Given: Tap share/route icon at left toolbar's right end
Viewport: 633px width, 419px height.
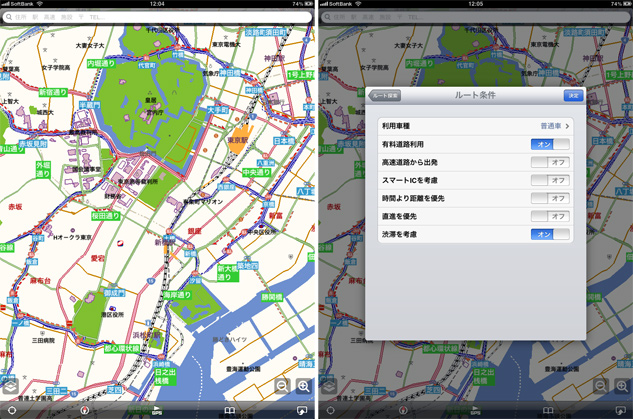Looking at the screenshot, I should [302, 411].
